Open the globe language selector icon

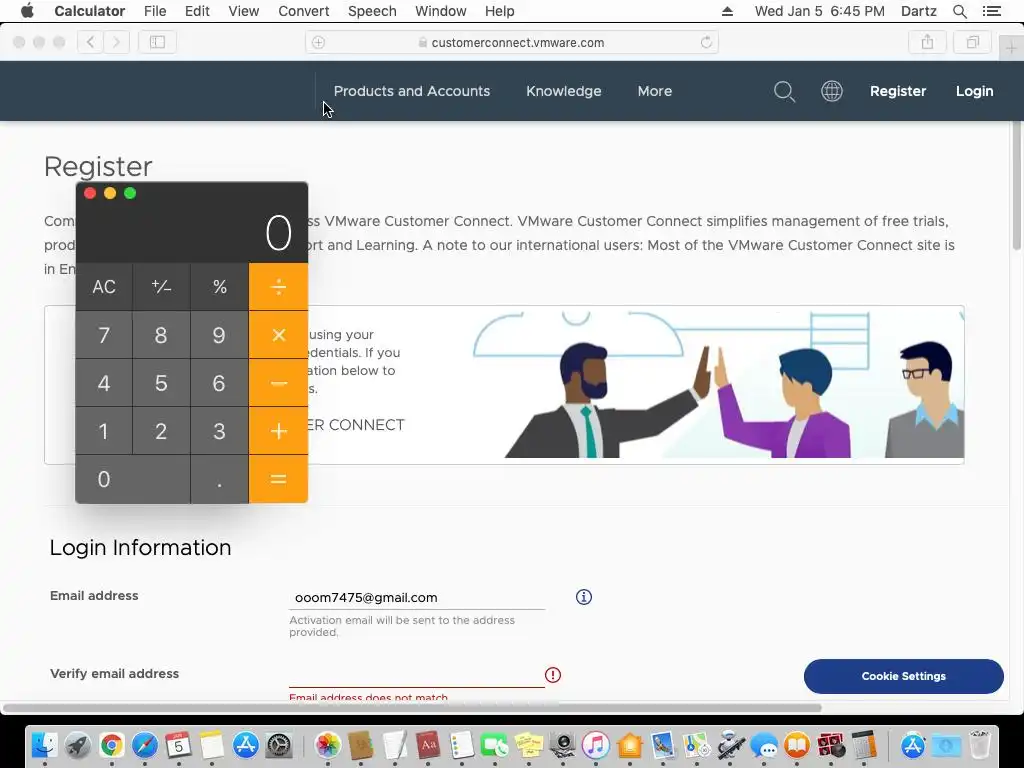point(831,91)
